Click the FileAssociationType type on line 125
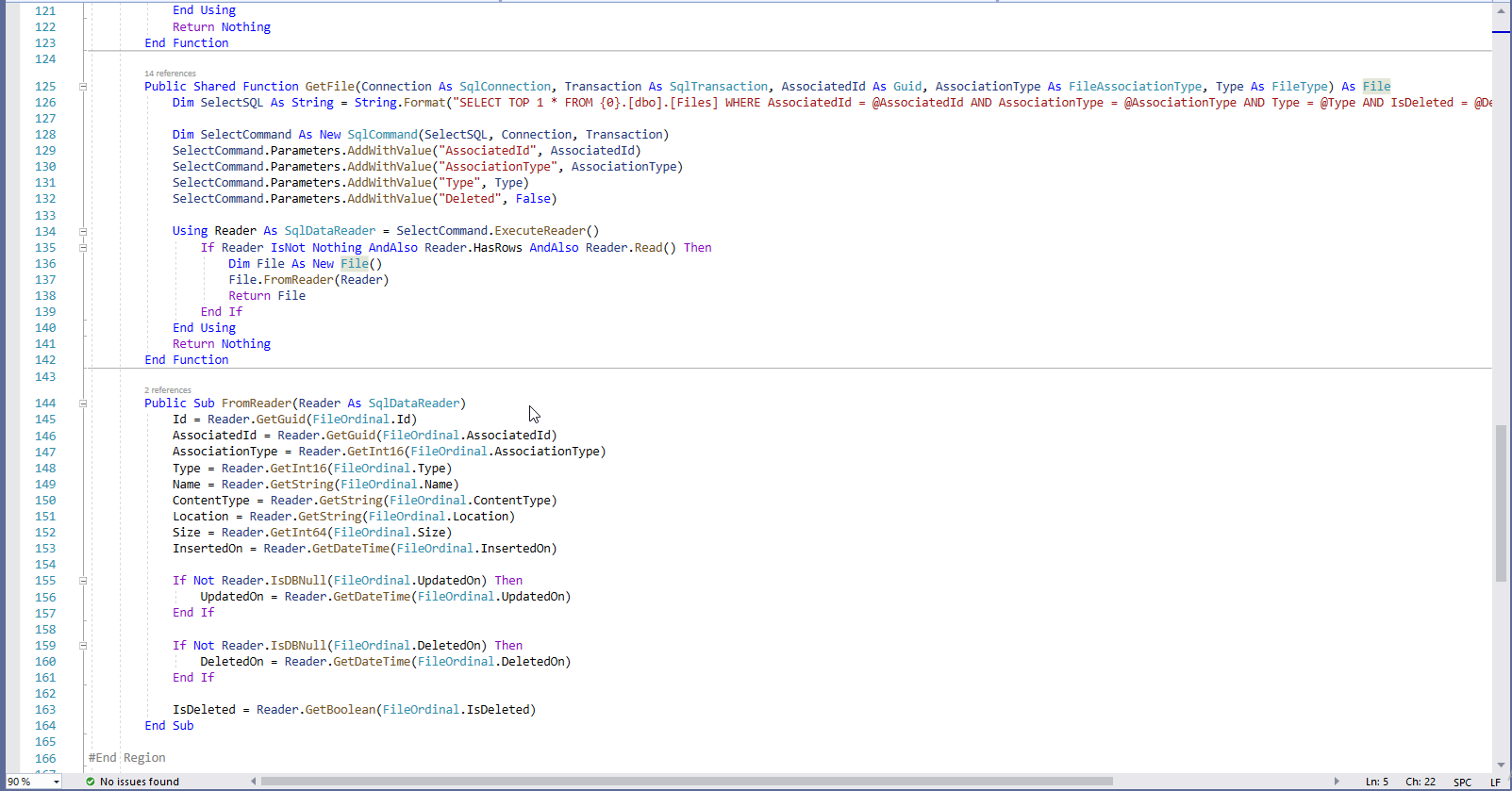Image resolution: width=1512 pixels, height=791 pixels. [1136, 87]
